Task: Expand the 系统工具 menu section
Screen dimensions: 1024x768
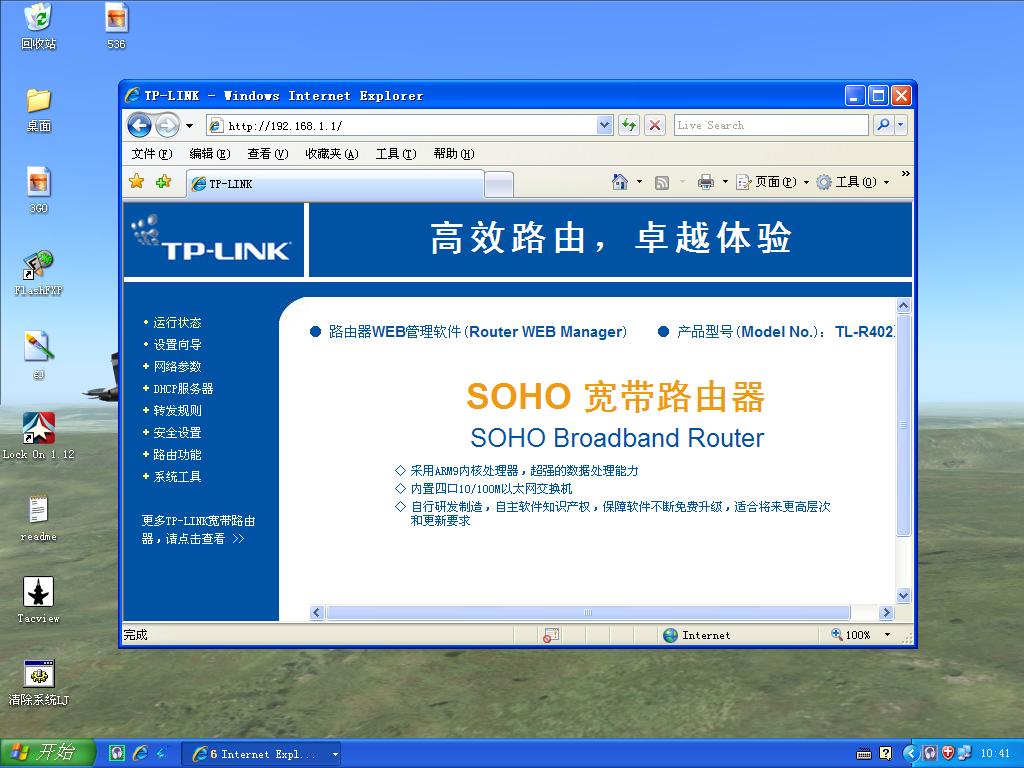Action: [177, 477]
